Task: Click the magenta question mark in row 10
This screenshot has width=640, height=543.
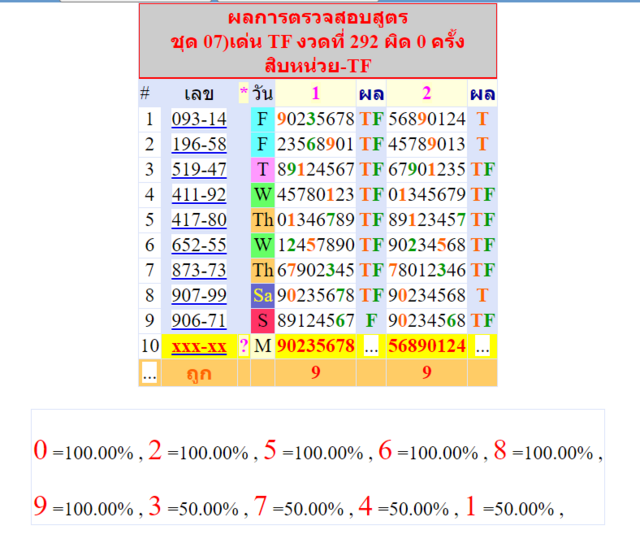Action: (244, 346)
